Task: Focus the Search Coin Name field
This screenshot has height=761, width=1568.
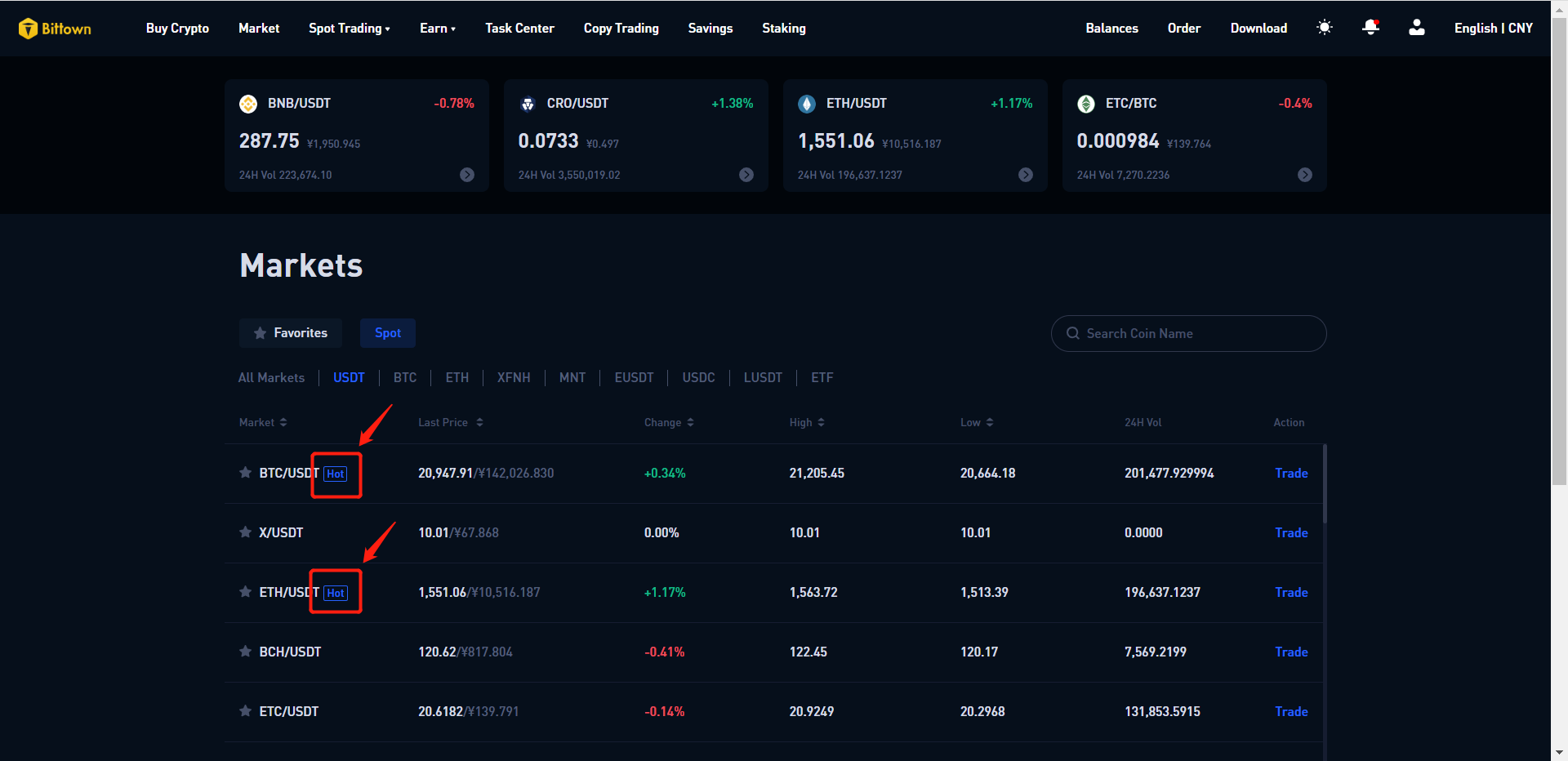Action: (1188, 333)
